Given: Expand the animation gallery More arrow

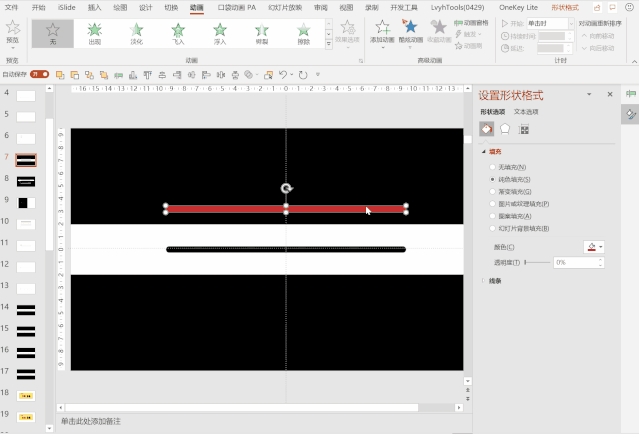Looking at the screenshot, I should pyautogui.click(x=328, y=44).
